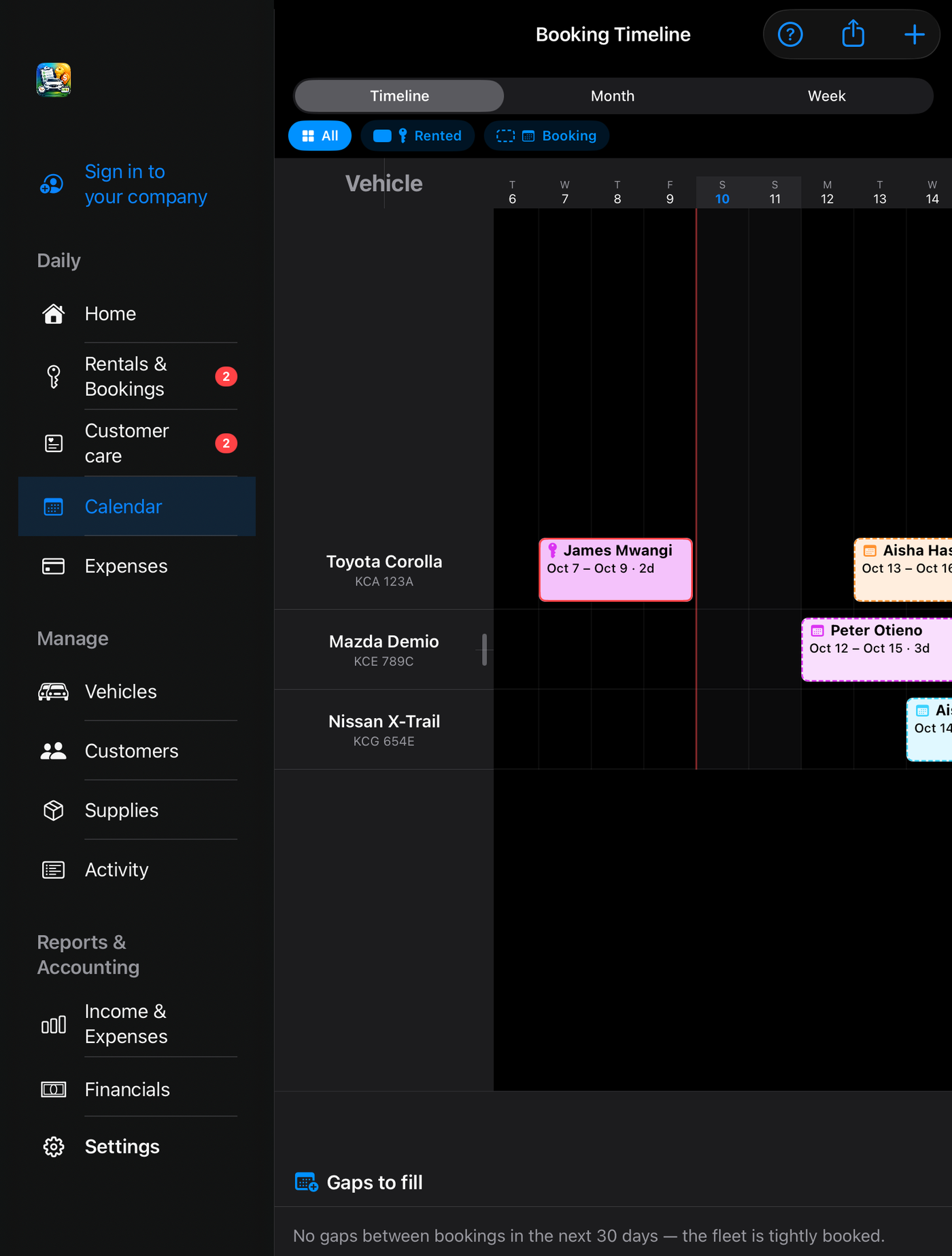Open the Activity list icon
This screenshot has height=1256, width=952.
54,870
